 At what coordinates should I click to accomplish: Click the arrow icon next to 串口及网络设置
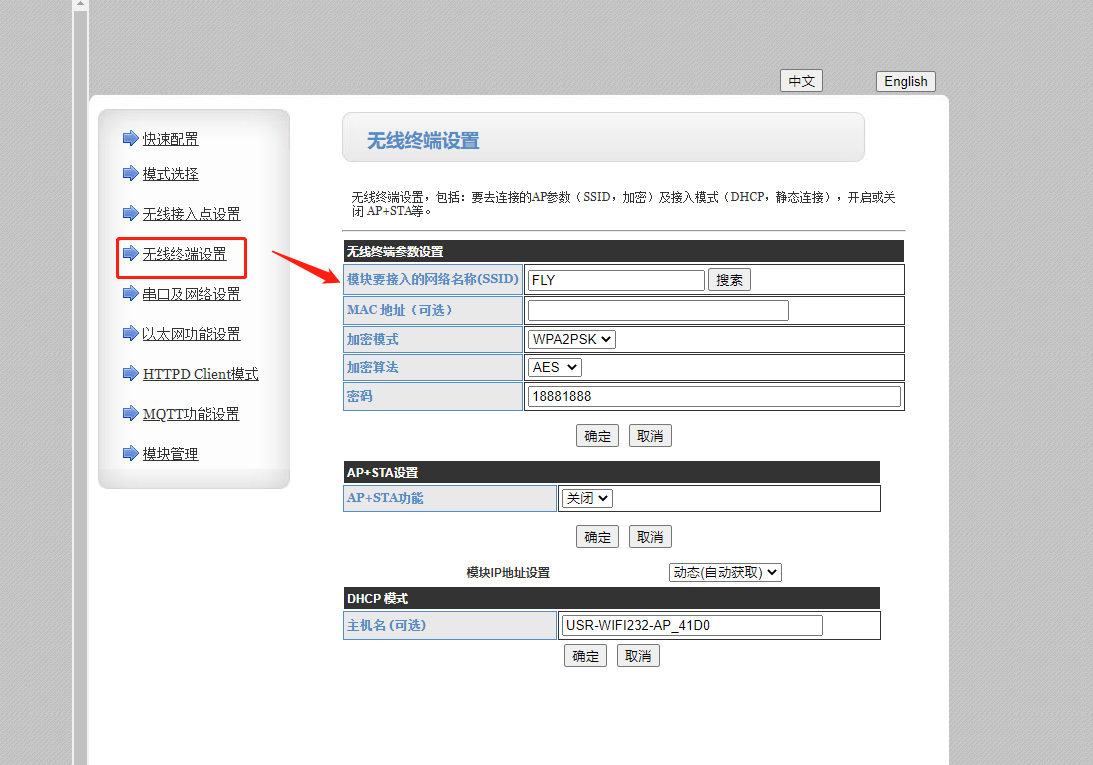(x=130, y=294)
